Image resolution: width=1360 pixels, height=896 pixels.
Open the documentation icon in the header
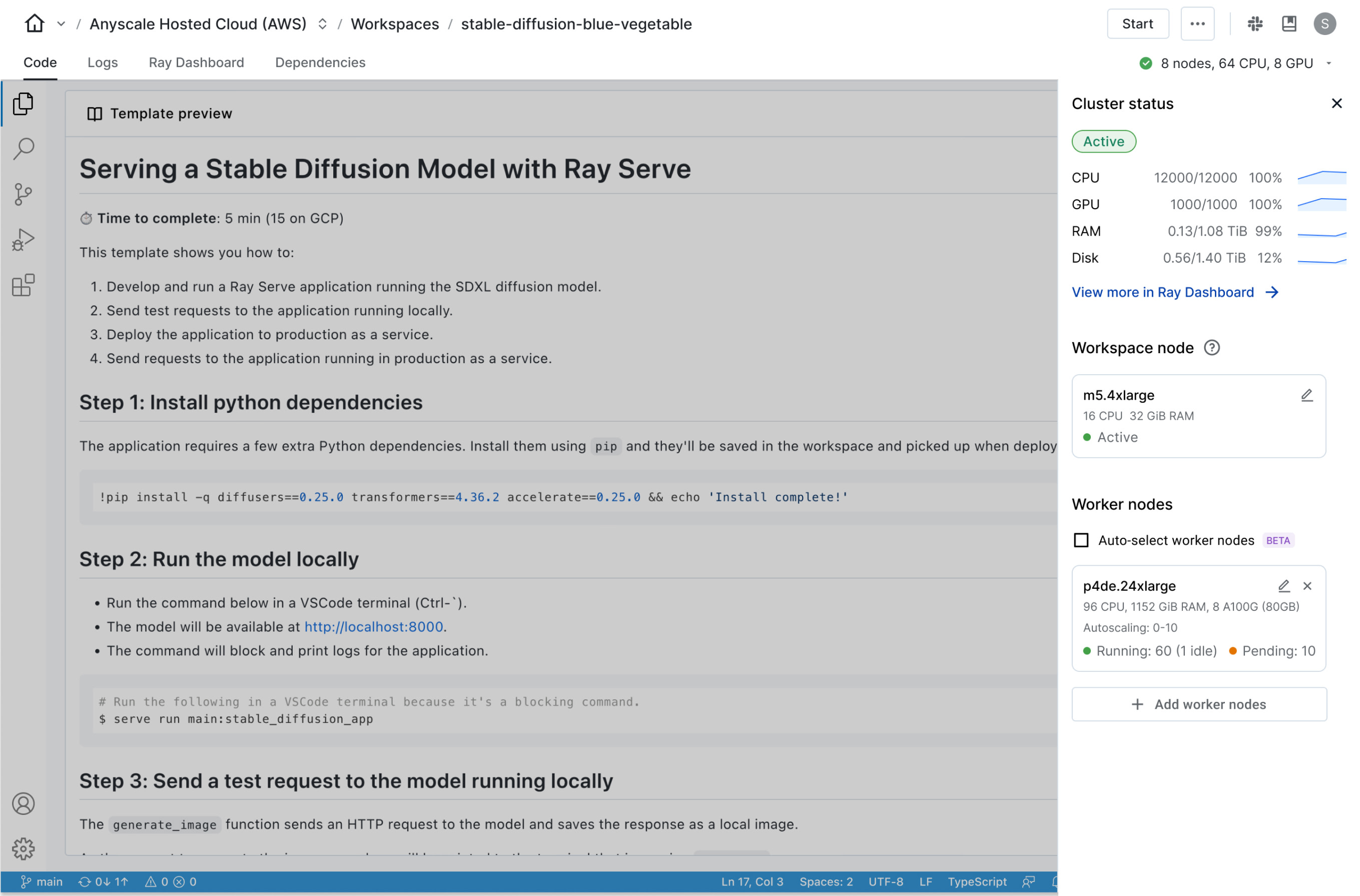tap(1288, 24)
